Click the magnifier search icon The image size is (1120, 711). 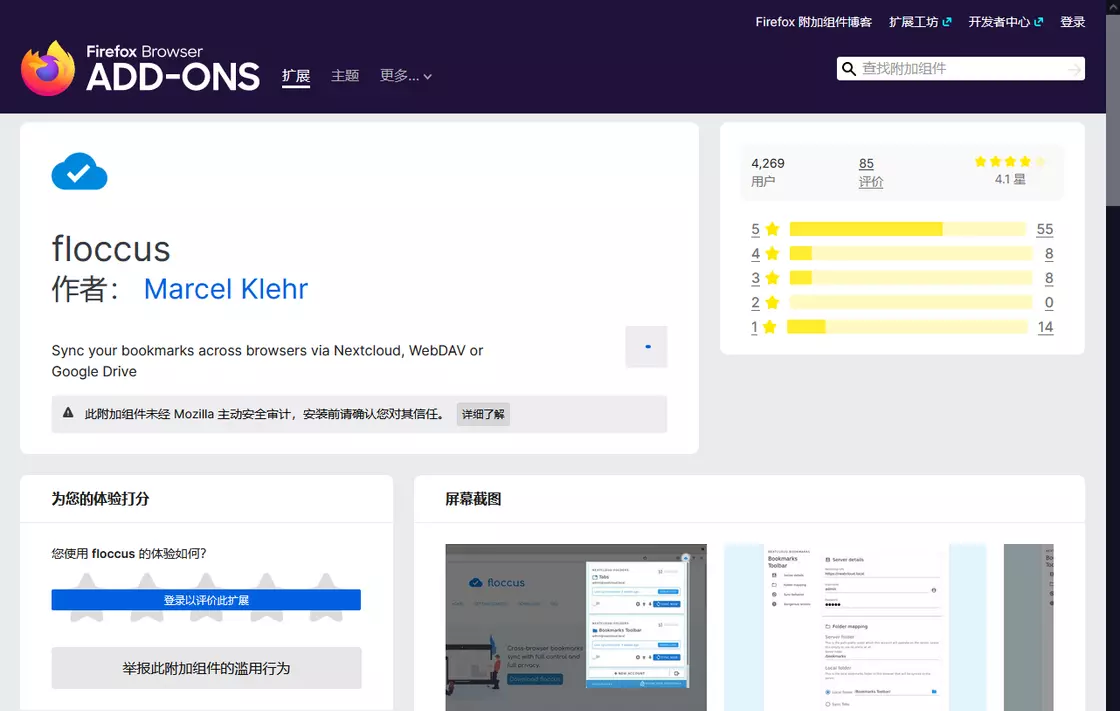click(849, 69)
